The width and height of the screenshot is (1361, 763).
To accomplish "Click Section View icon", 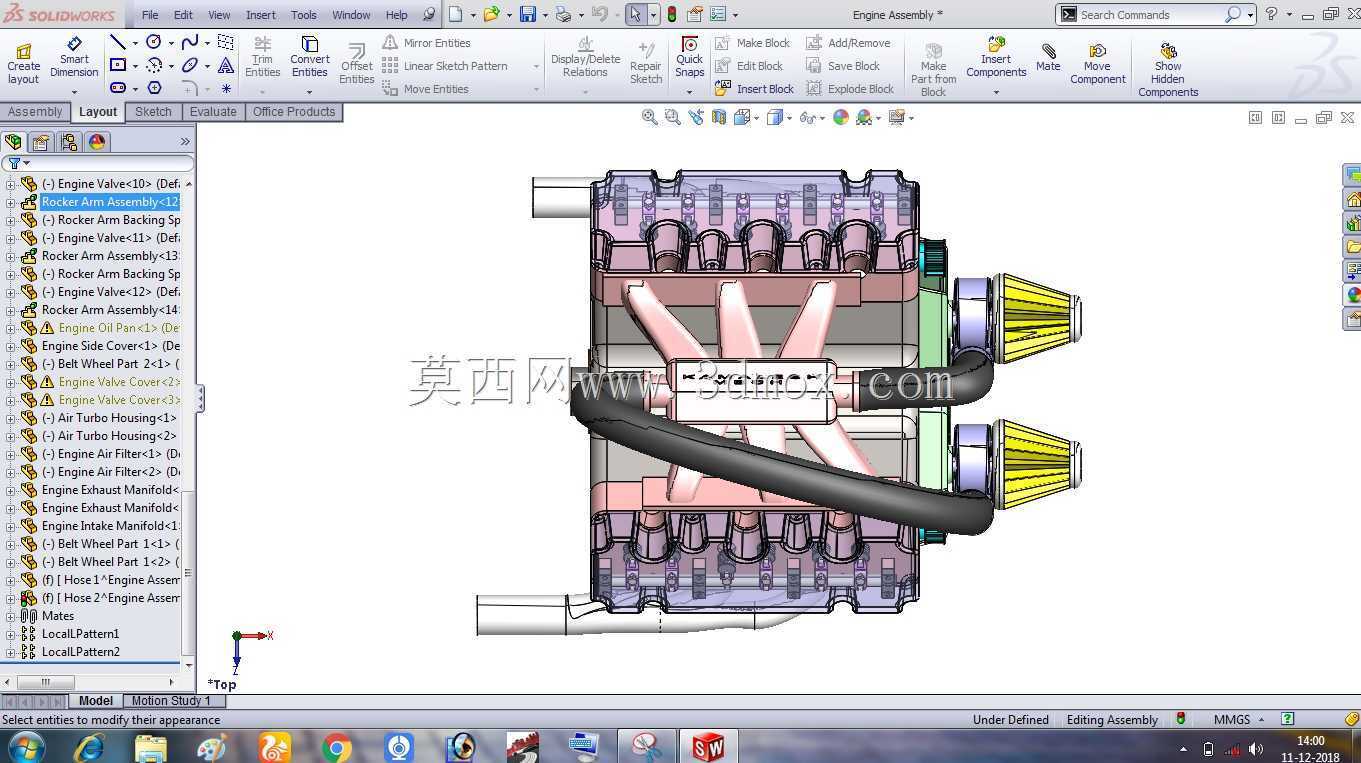I will pyautogui.click(x=719, y=117).
